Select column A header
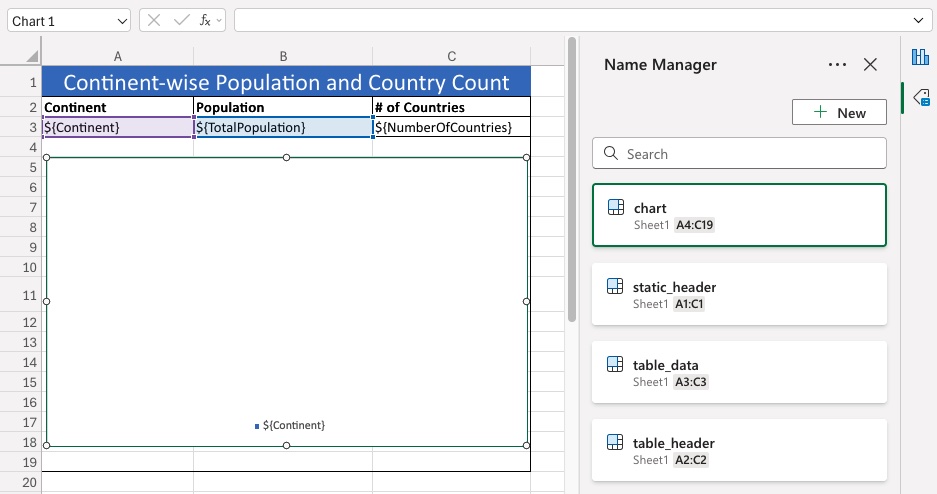 (118, 57)
